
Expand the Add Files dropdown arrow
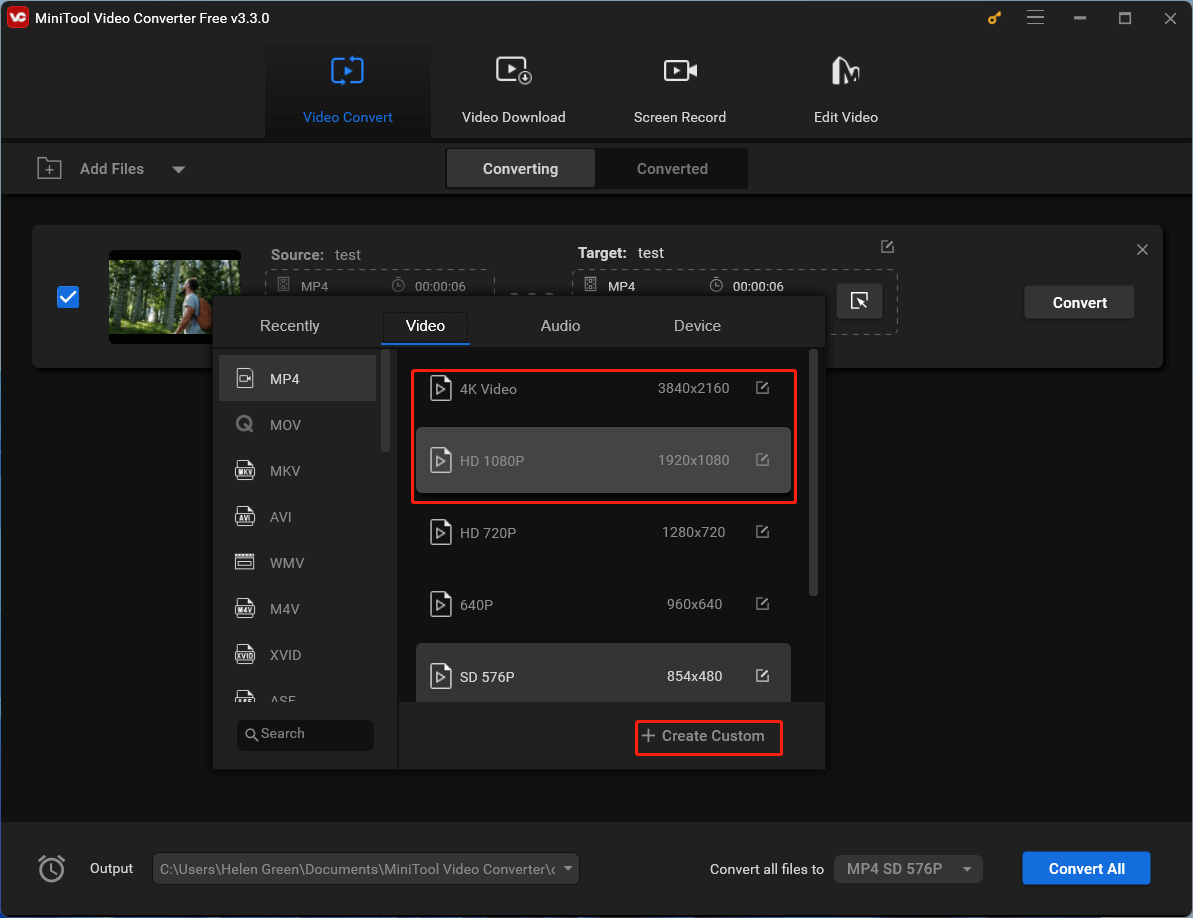coord(179,169)
